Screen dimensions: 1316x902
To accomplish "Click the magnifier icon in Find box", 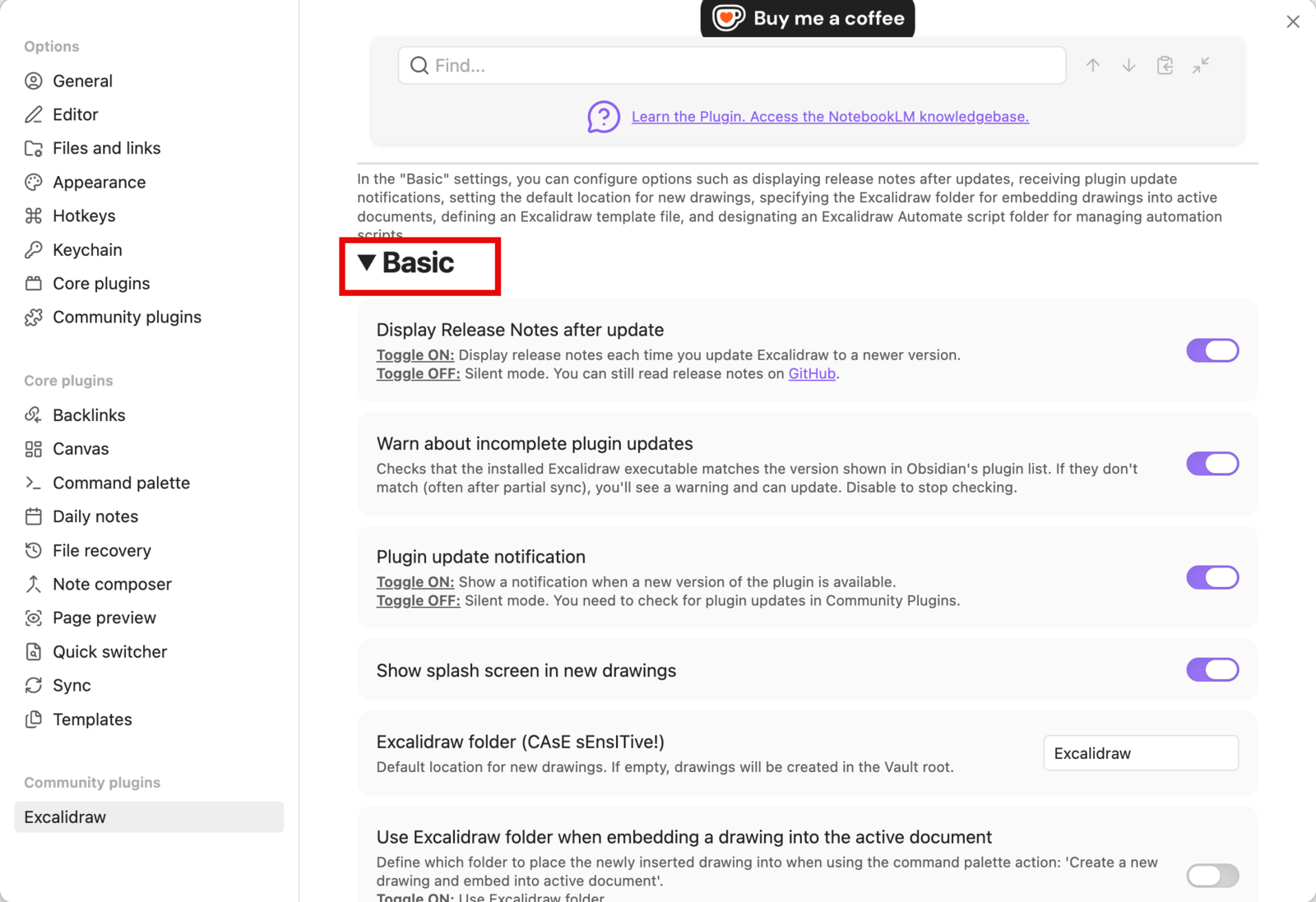I will tap(419, 65).
